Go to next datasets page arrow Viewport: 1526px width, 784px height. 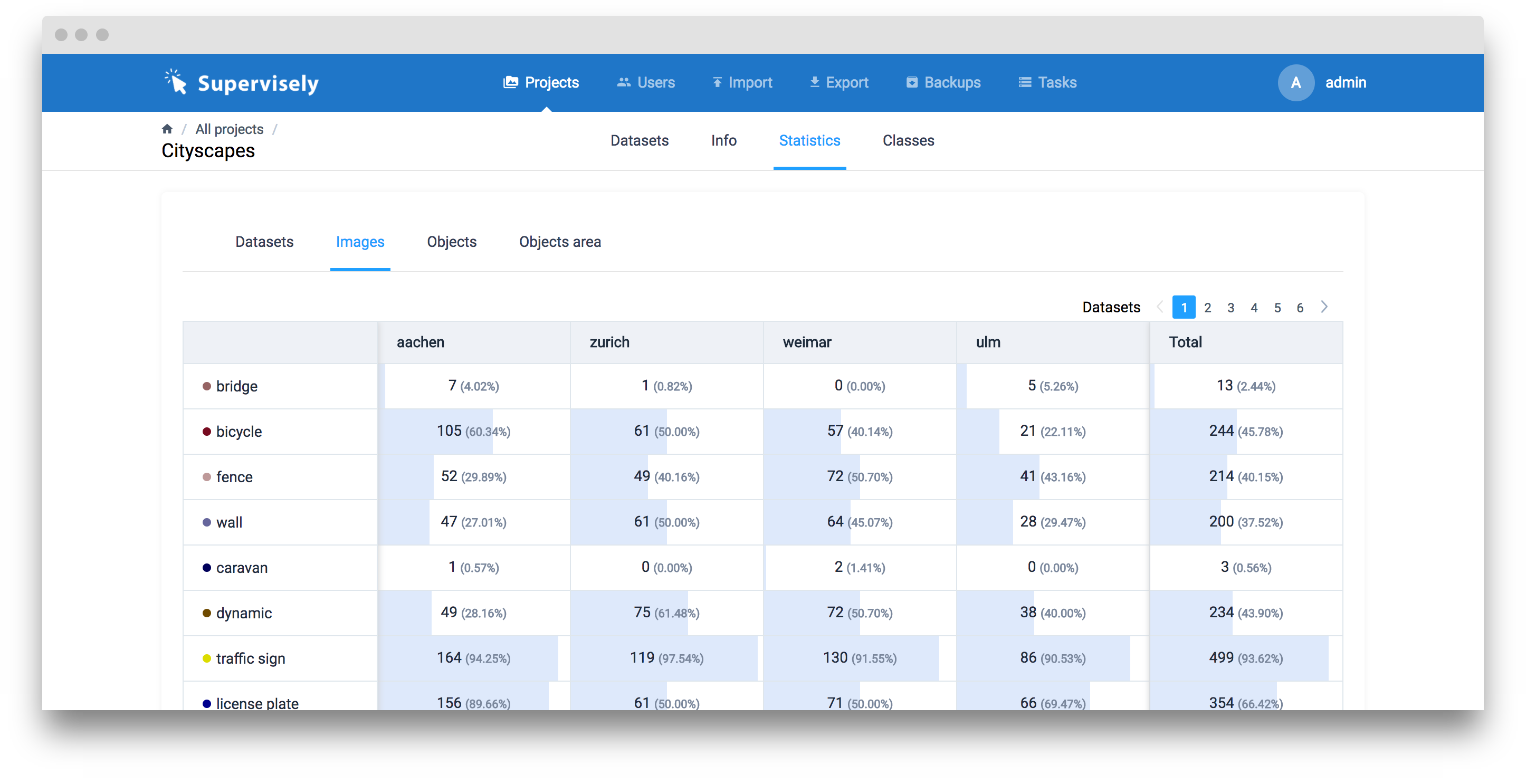[1324, 307]
